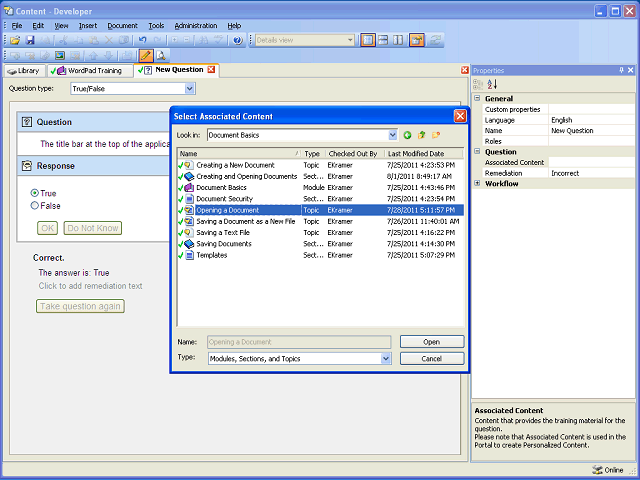
Task: Click the pencil edit icon in second toolbar
Action: (x=146, y=55)
